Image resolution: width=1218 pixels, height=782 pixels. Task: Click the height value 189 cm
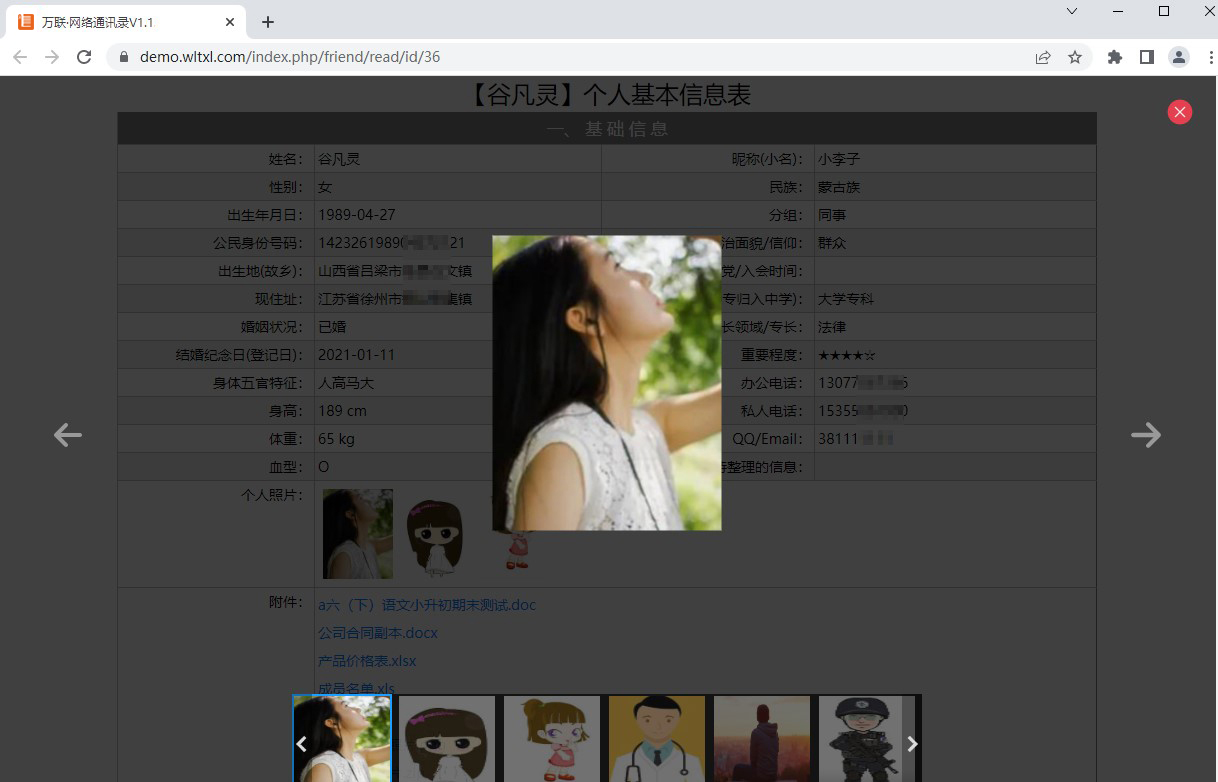[342, 411]
